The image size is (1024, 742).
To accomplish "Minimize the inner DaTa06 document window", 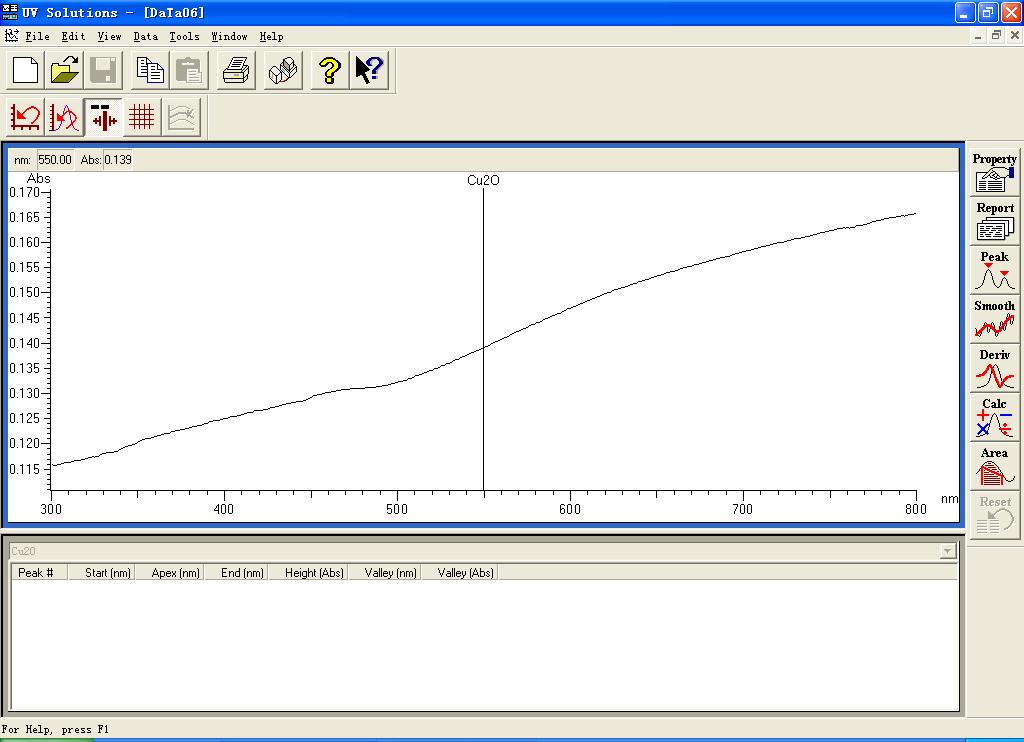I will pos(978,36).
